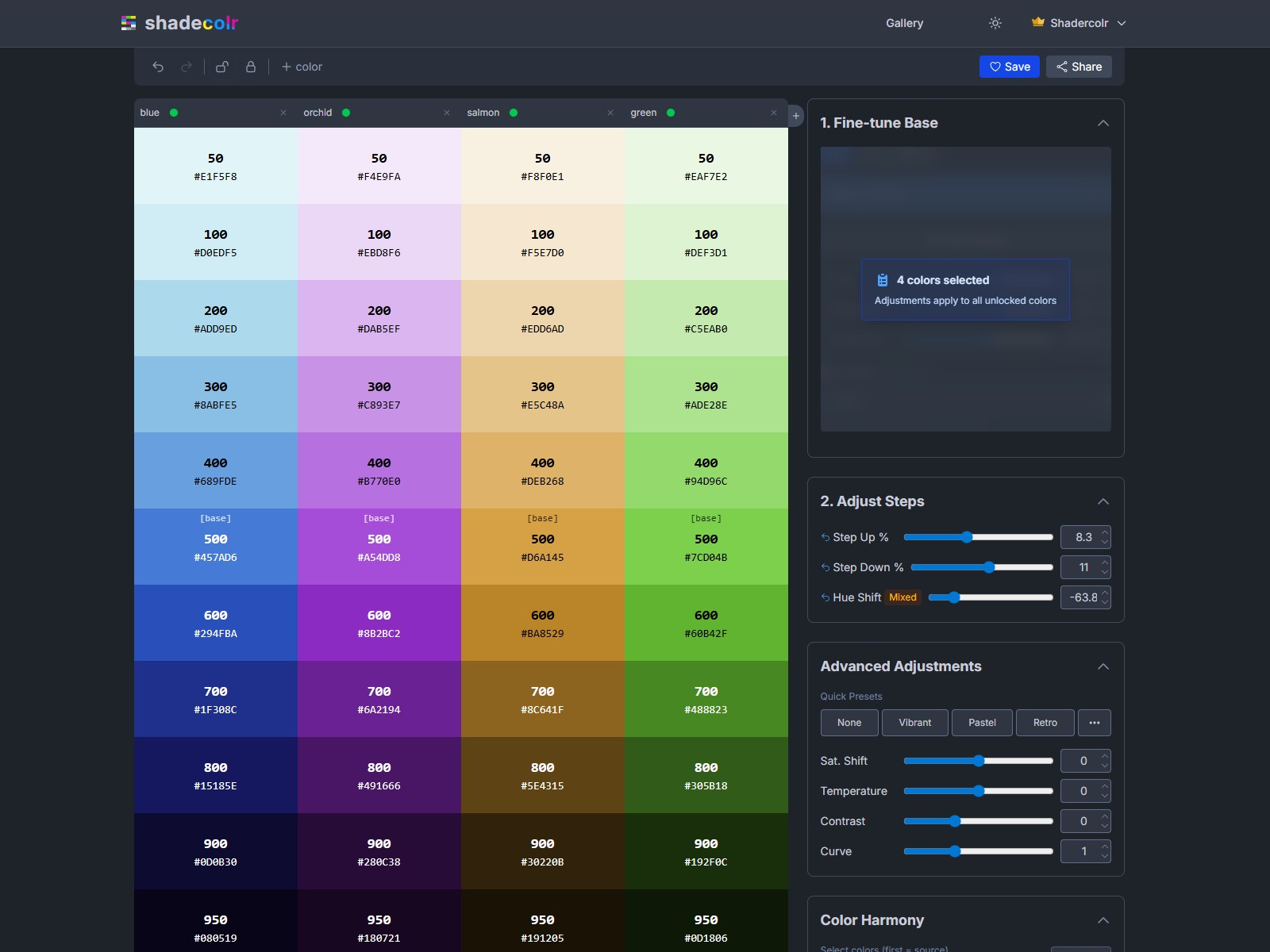Click the redo arrow icon
Image resolution: width=1270 pixels, height=952 pixels.
[187, 67]
